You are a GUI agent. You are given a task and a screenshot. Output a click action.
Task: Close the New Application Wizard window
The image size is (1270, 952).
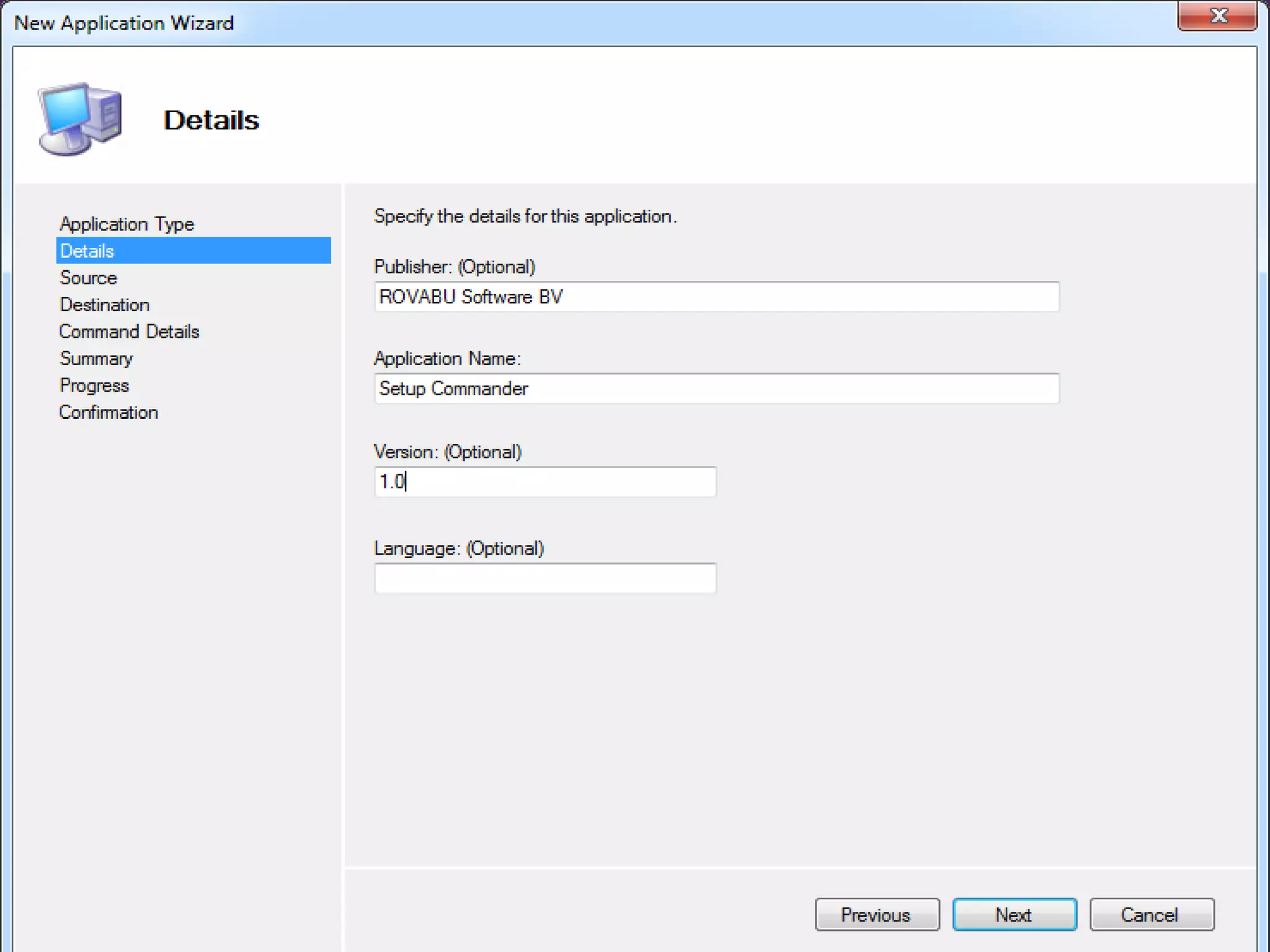pos(1217,16)
